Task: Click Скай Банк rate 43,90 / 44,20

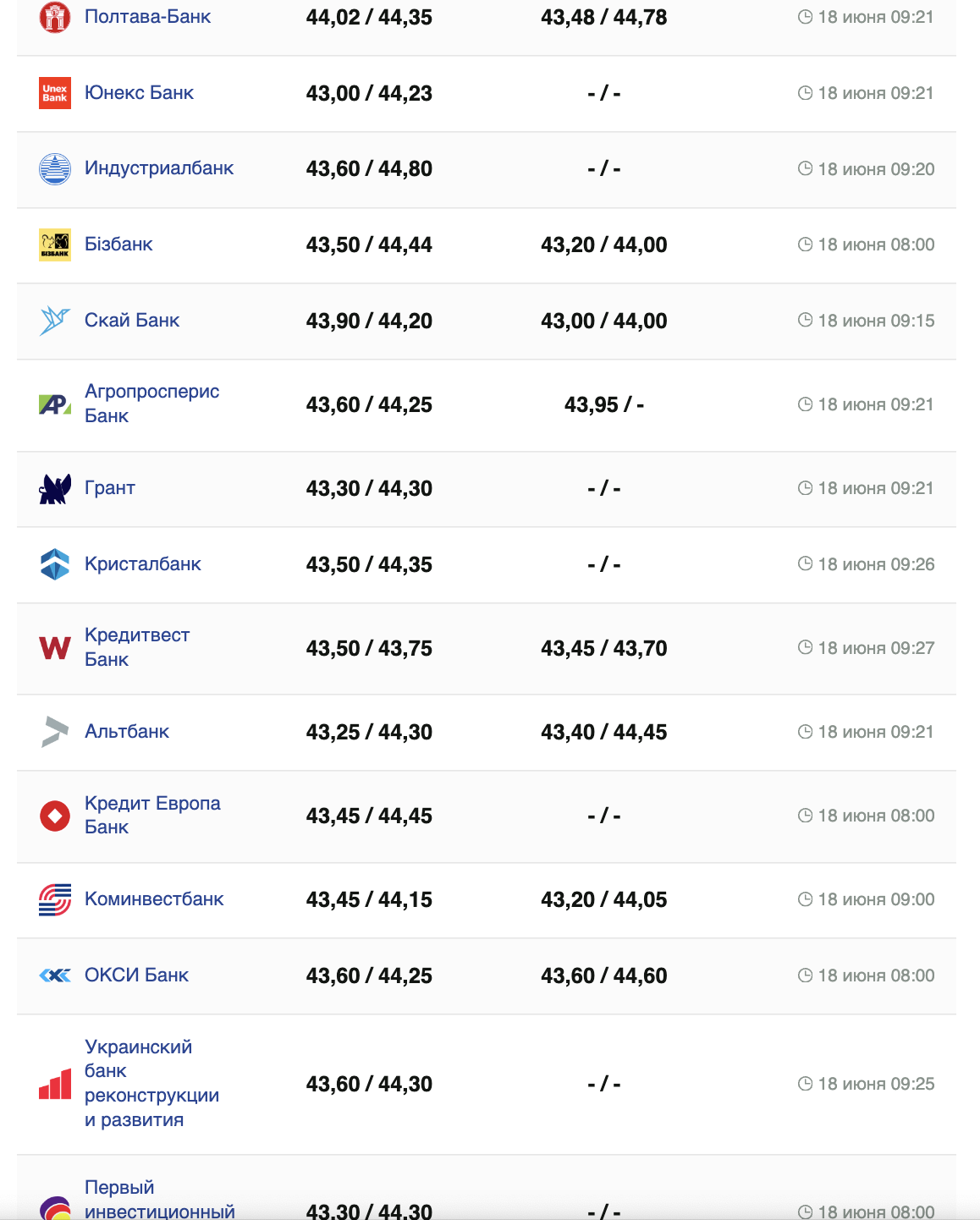Action: click(x=369, y=321)
